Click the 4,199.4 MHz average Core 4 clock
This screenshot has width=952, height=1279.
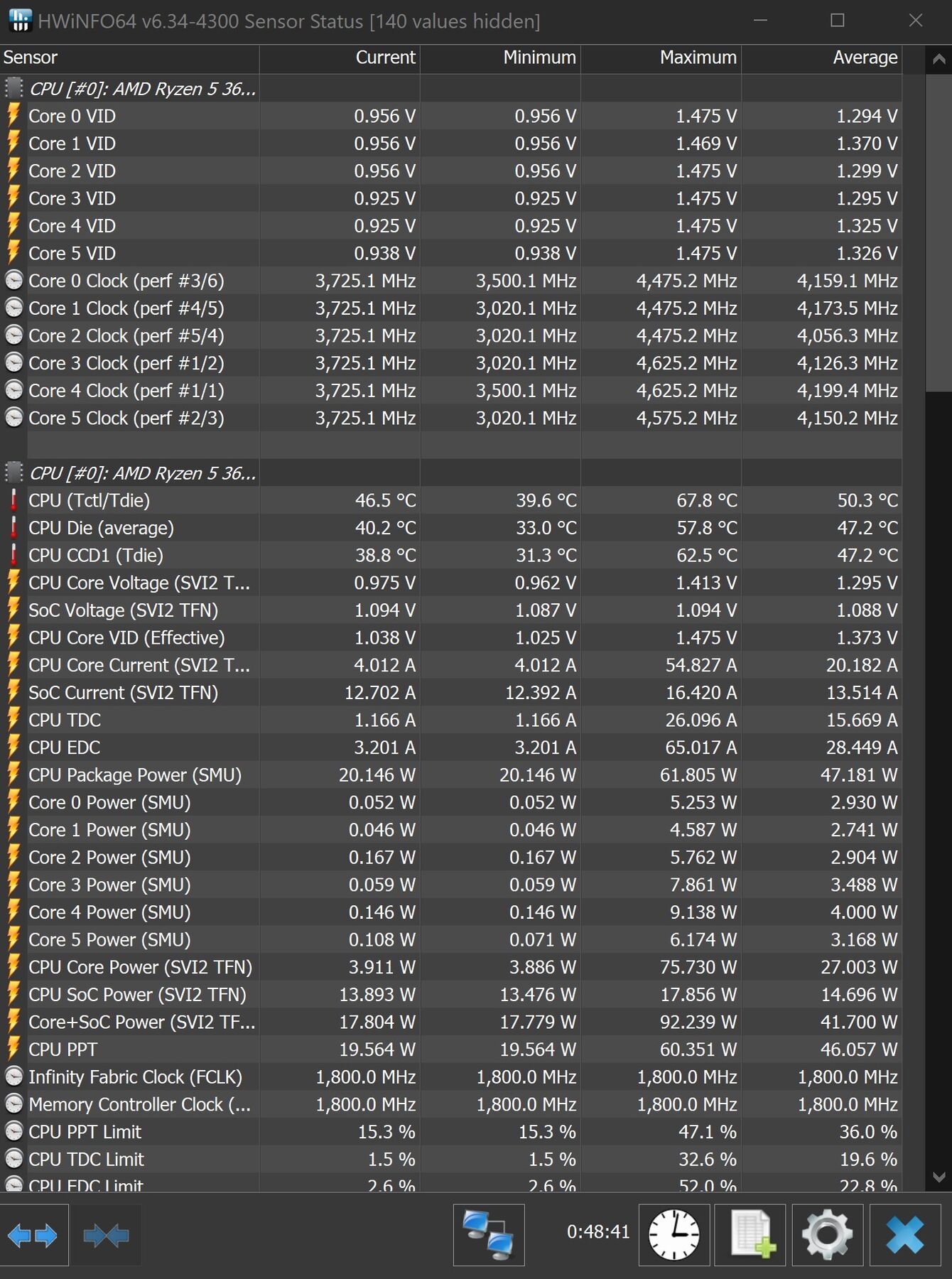tap(848, 390)
